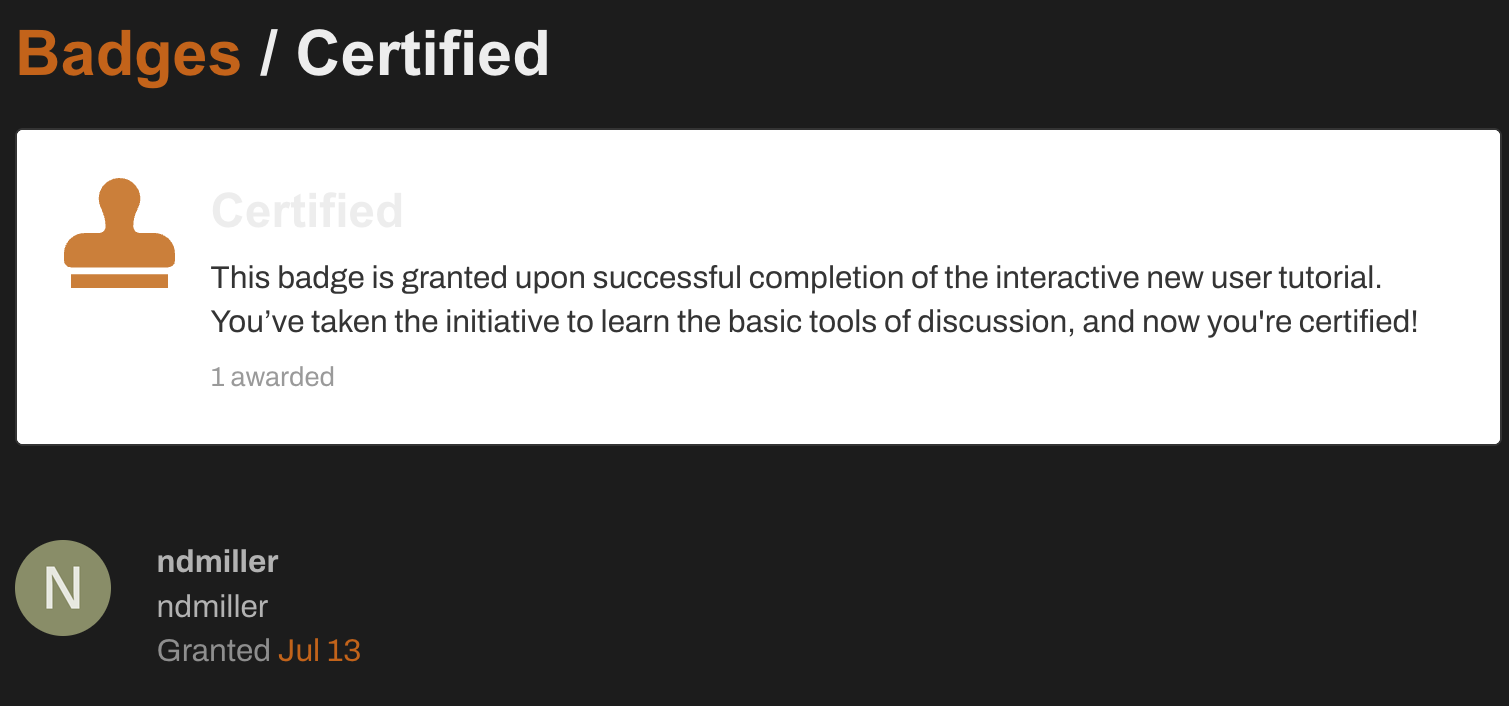Open the Jul 13 granted date link
This screenshot has width=1509, height=706.
[x=319, y=650]
